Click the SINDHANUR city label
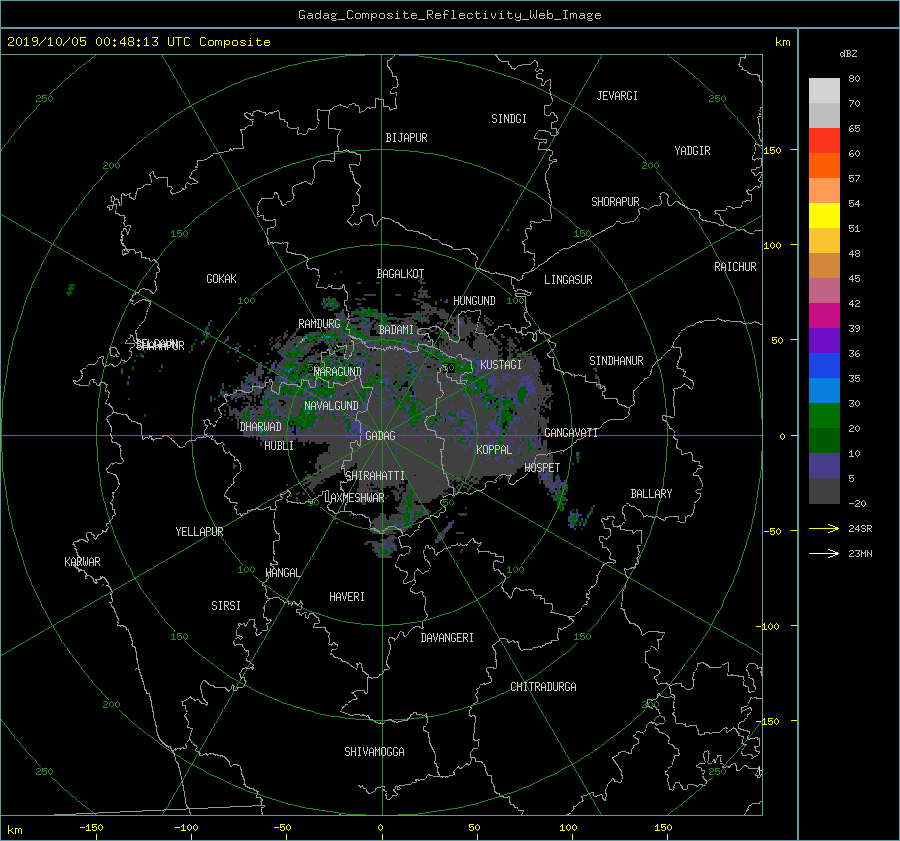 [616, 361]
